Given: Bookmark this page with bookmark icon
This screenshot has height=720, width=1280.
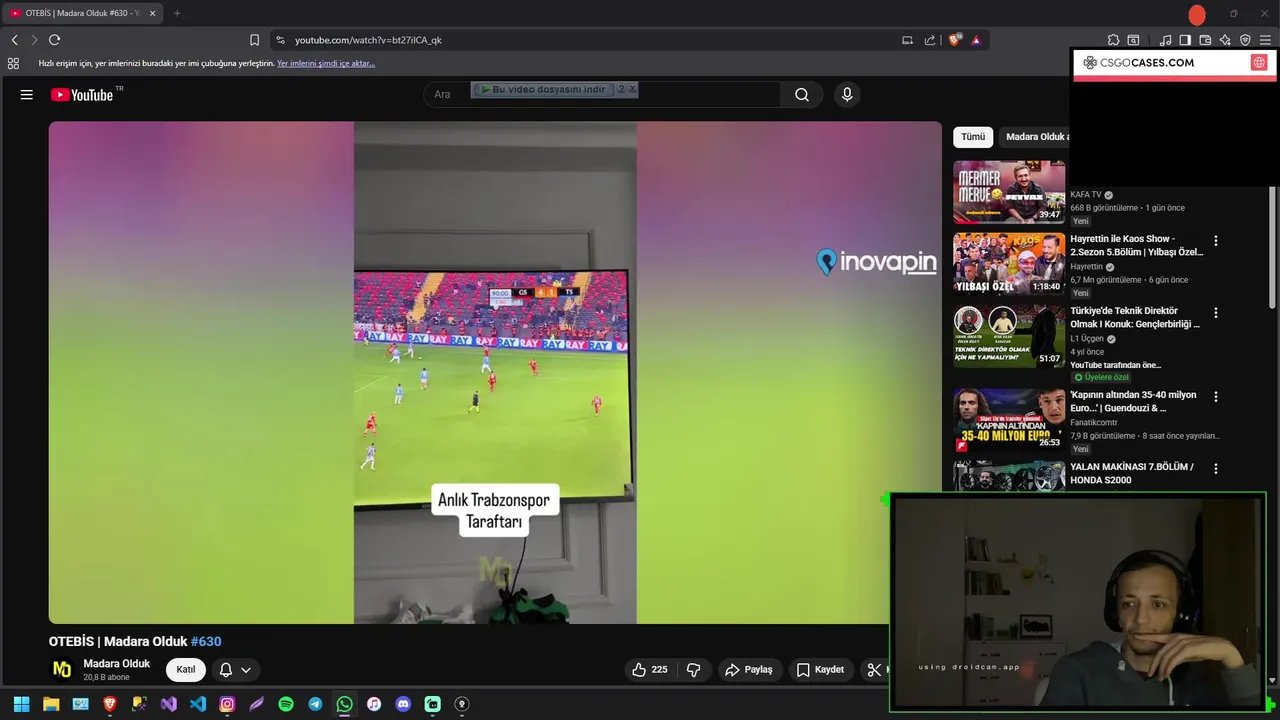Looking at the screenshot, I should click(254, 40).
